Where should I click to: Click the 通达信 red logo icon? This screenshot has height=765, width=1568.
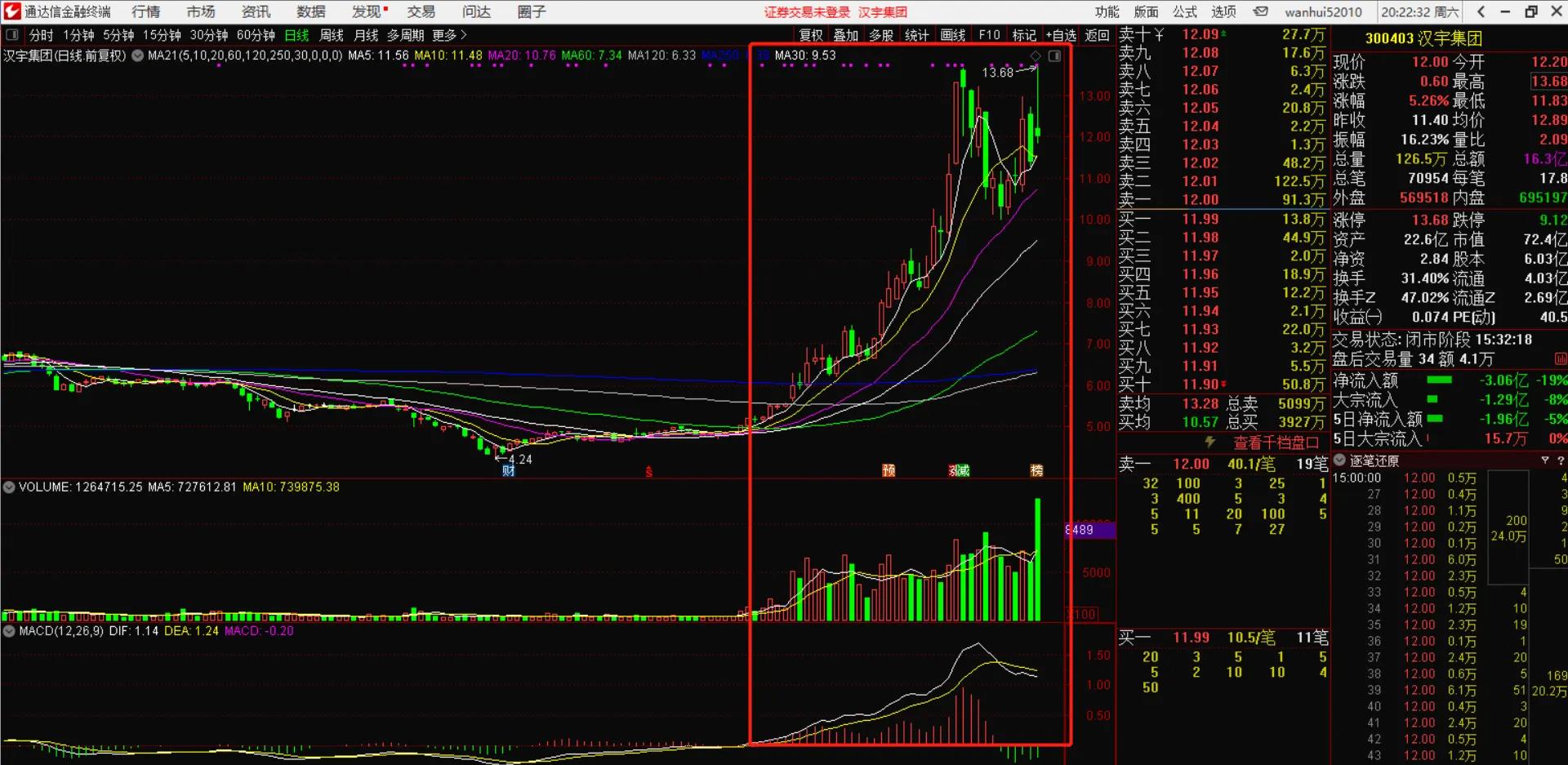tap(12, 11)
